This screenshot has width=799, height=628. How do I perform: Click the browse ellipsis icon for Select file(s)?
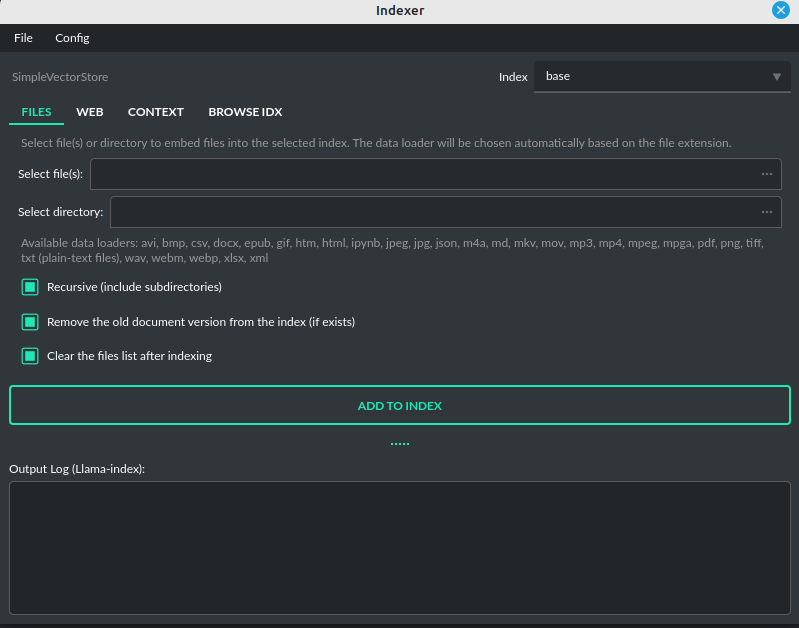pyautogui.click(x=767, y=174)
